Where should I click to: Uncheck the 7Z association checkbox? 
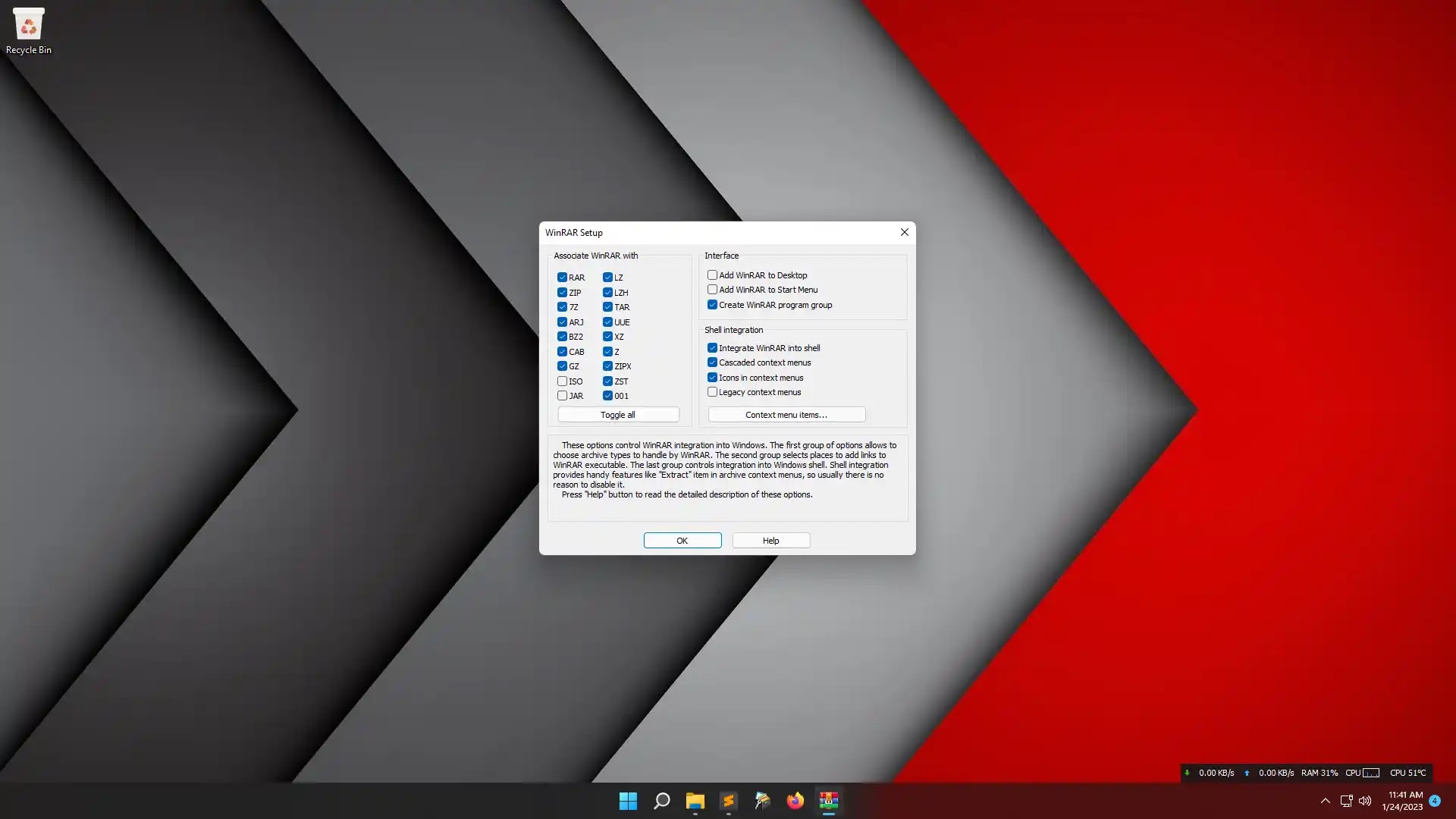(x=562, y=307)
